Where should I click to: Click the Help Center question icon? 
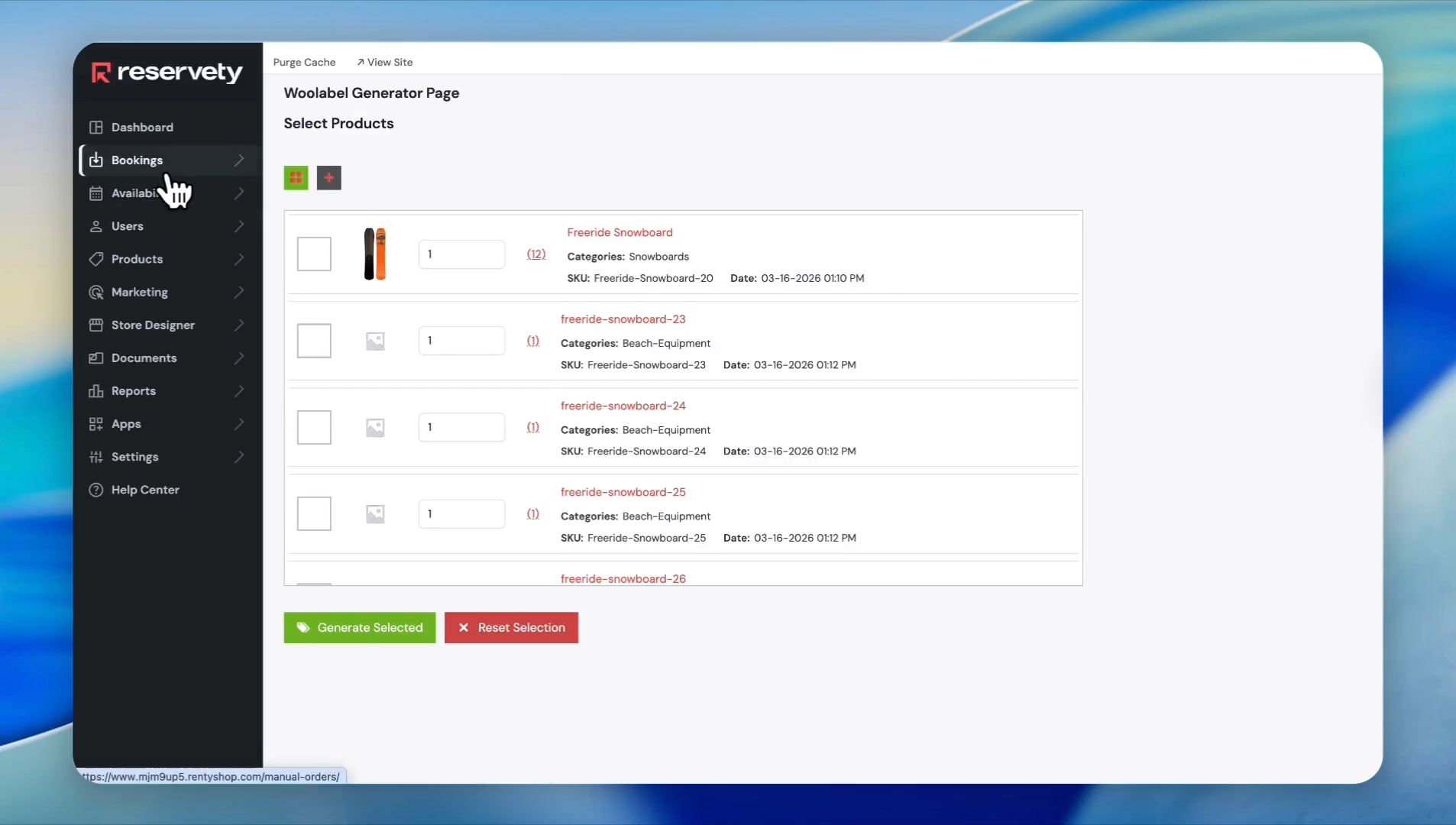[96, 490]
